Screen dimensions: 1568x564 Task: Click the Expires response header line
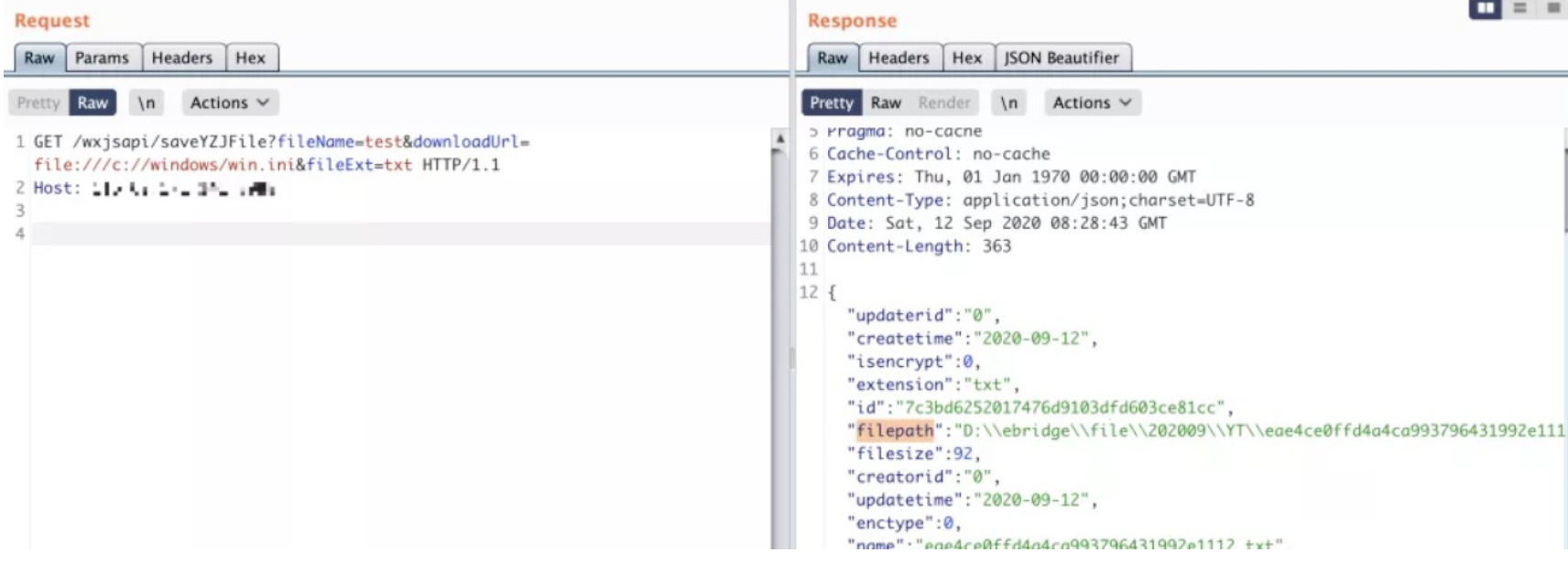tap(1011, 177)
